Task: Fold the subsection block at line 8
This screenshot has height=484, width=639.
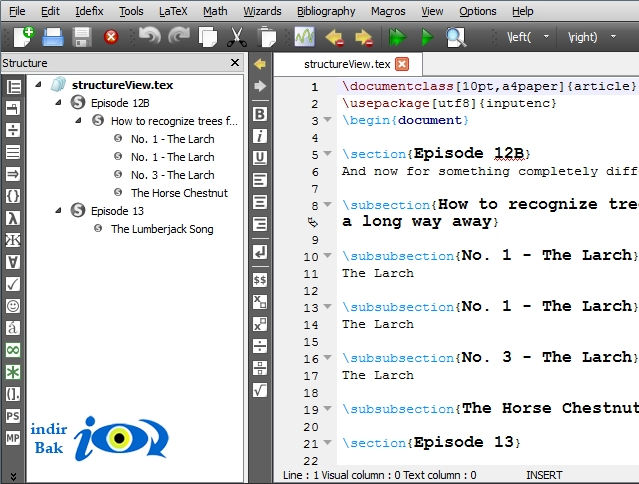Action: click(327, 205)
